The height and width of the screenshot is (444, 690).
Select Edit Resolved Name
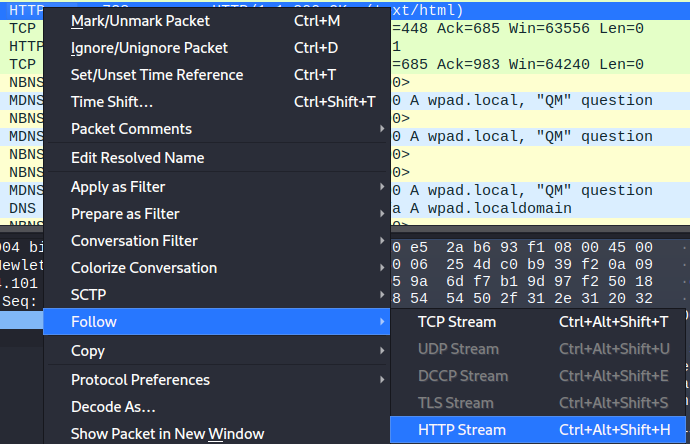pyautogui.click(x=137, y=158)
